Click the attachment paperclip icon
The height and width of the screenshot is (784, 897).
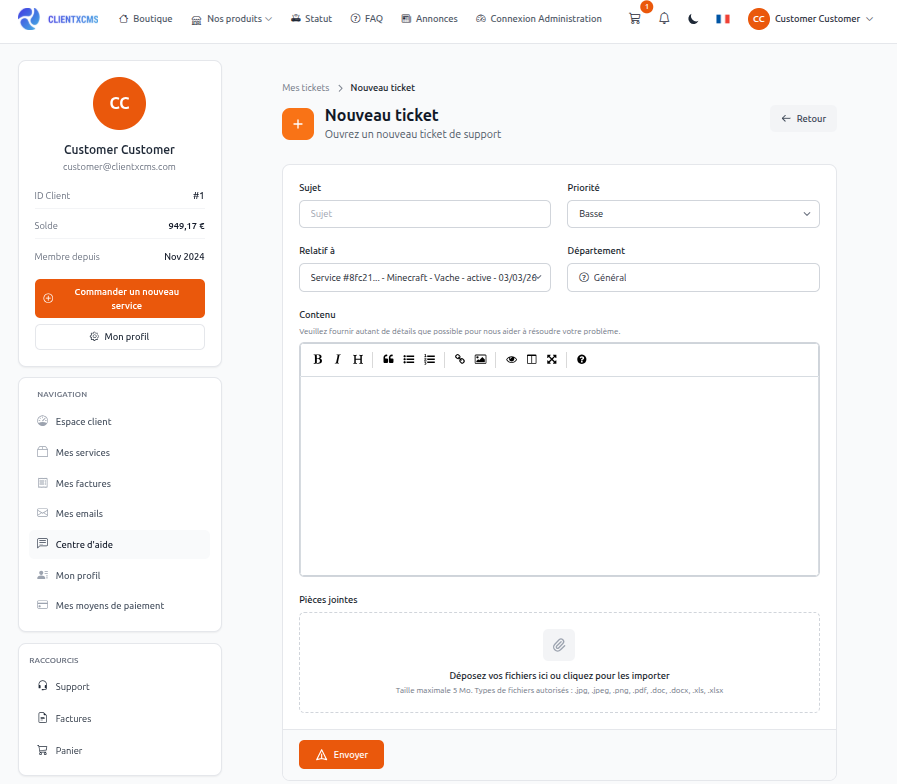tap(559, 645)
